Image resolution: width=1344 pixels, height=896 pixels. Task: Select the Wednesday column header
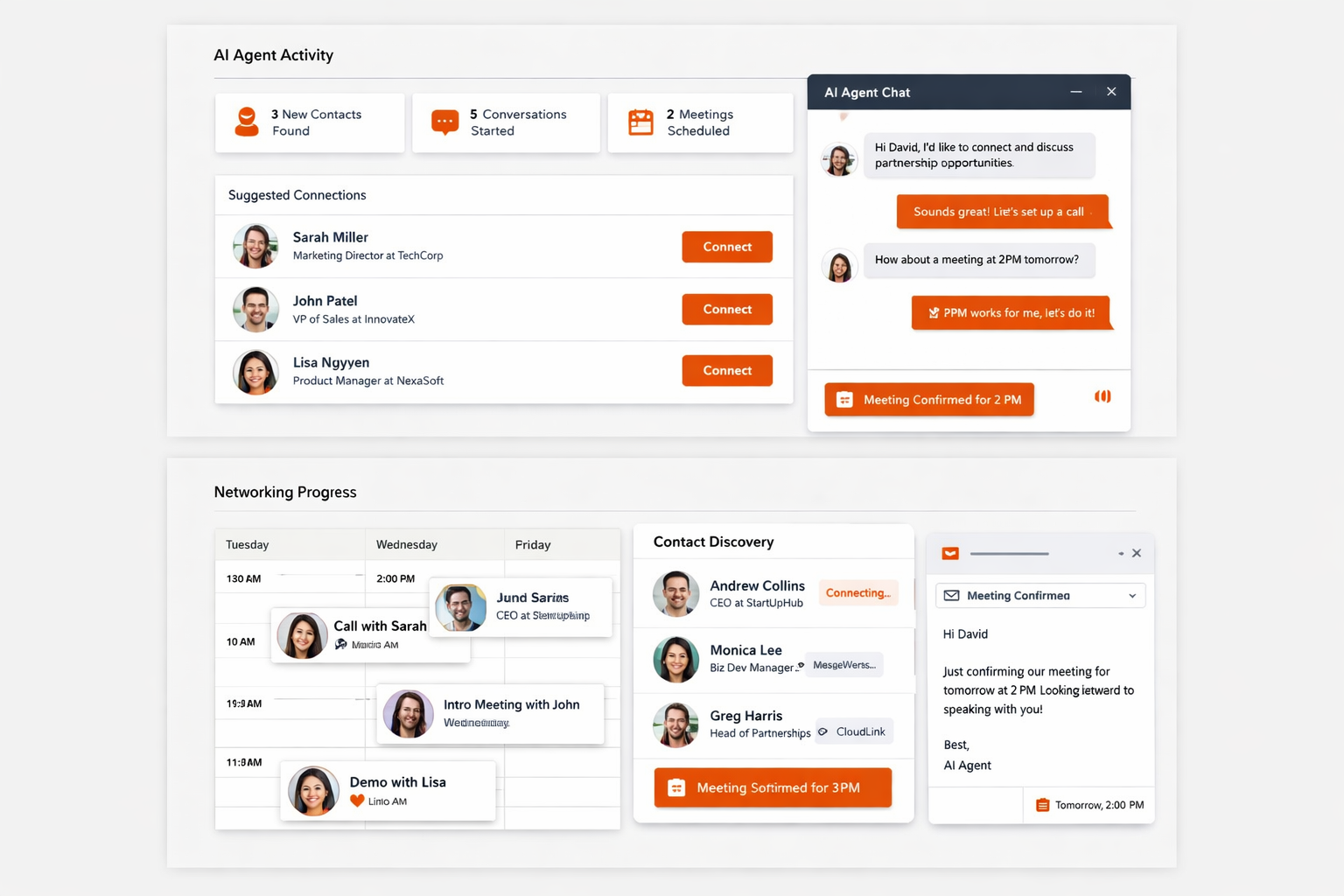407,544
